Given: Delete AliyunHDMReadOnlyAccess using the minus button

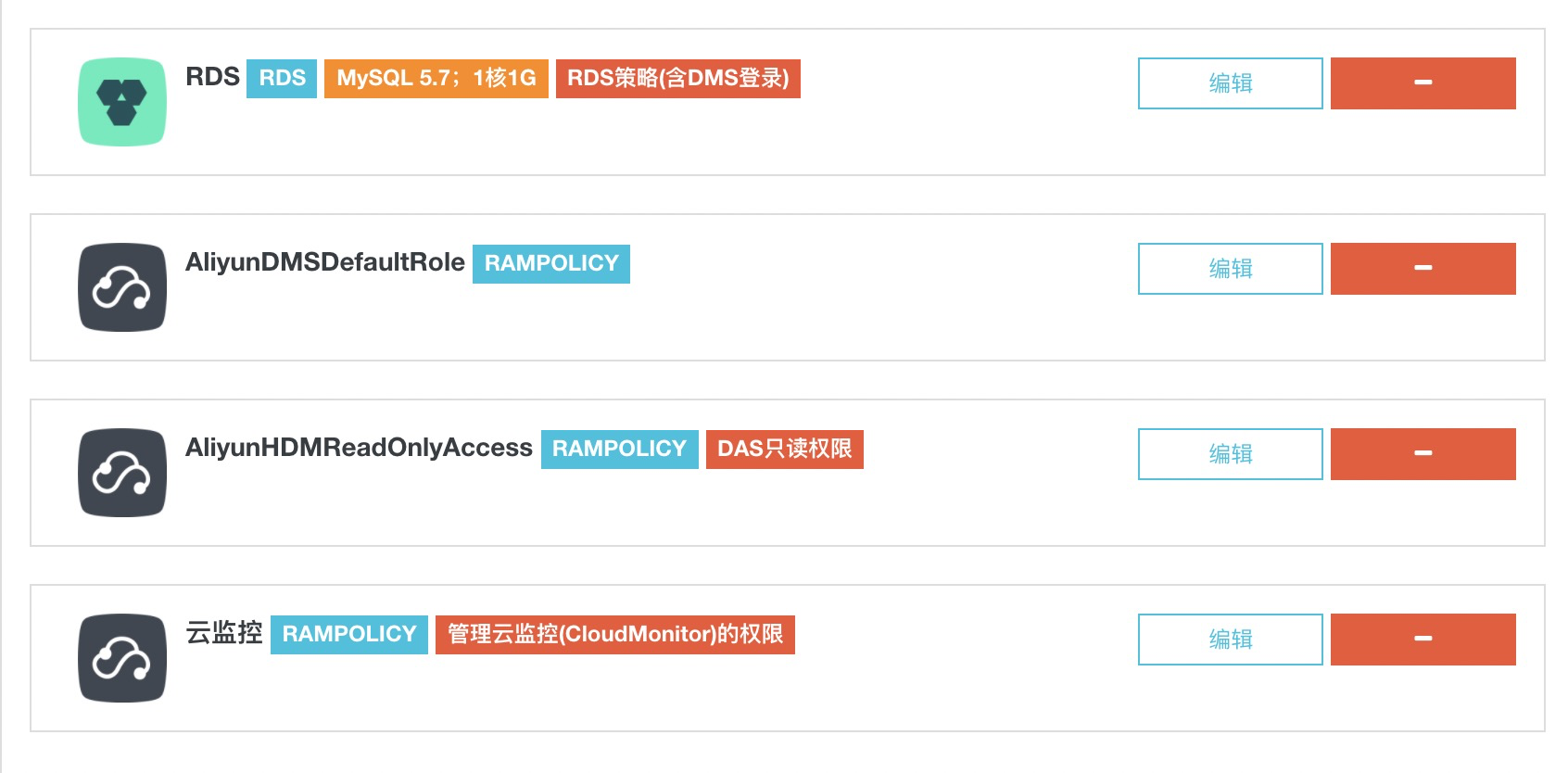Looking at the screenshot, I should (1423, 454).
